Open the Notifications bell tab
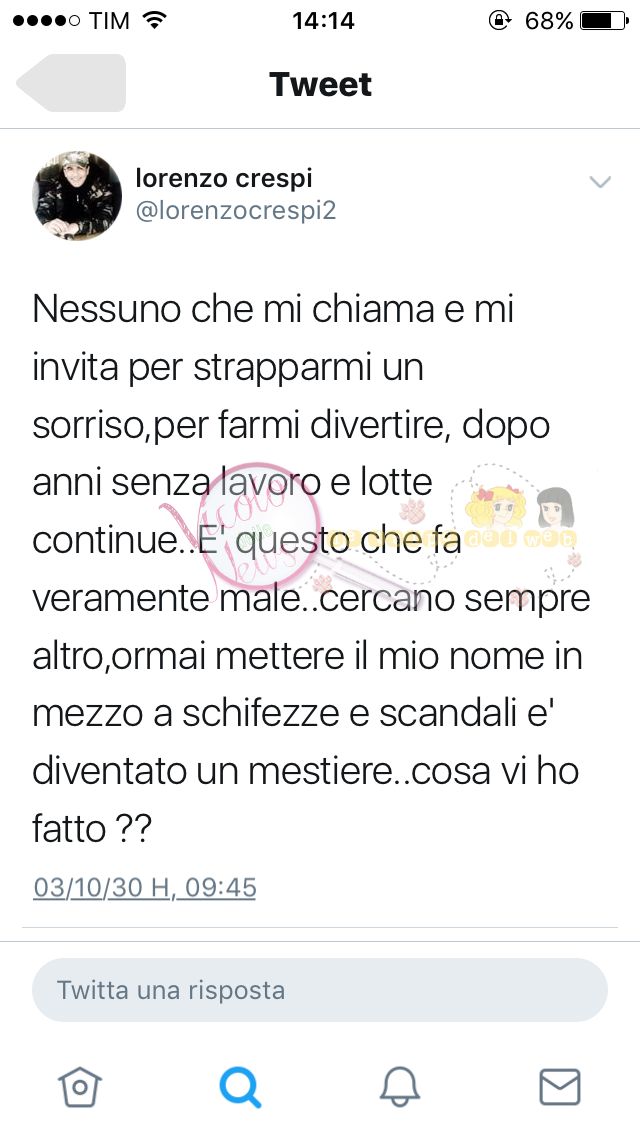640x1136 pixels. pyautogui.click(x=400, y=1087)
